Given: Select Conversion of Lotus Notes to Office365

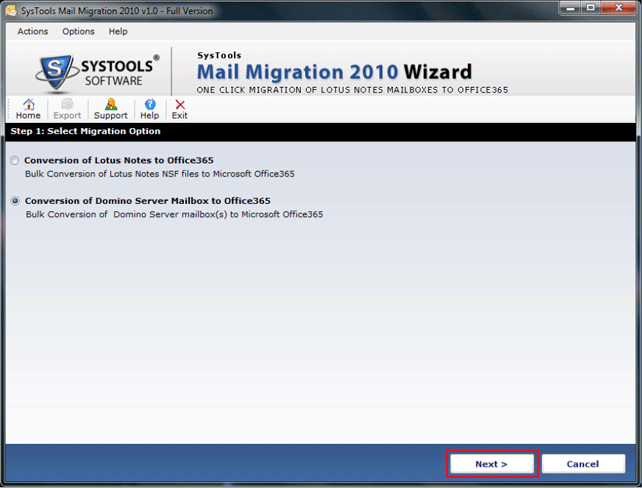Looking at the screenshot, I should tap(15, 160).
